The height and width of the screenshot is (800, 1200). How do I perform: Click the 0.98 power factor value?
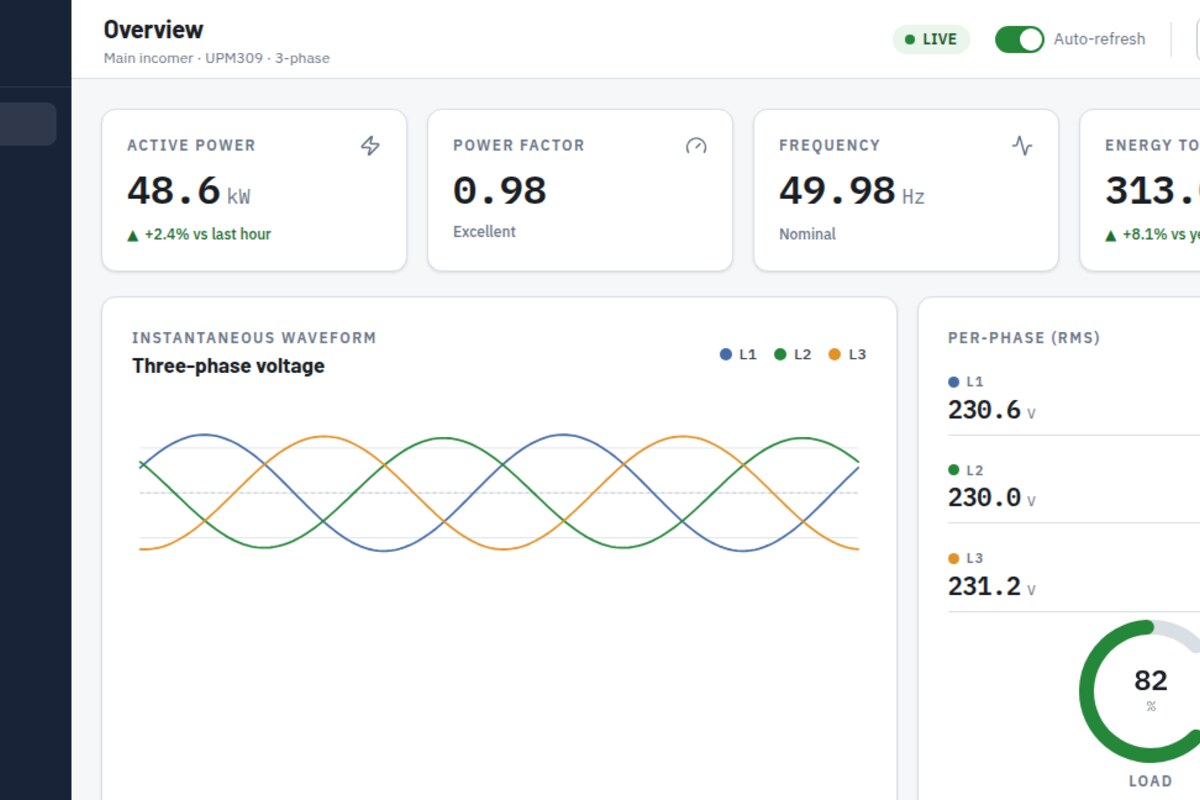tap(500, 190)
